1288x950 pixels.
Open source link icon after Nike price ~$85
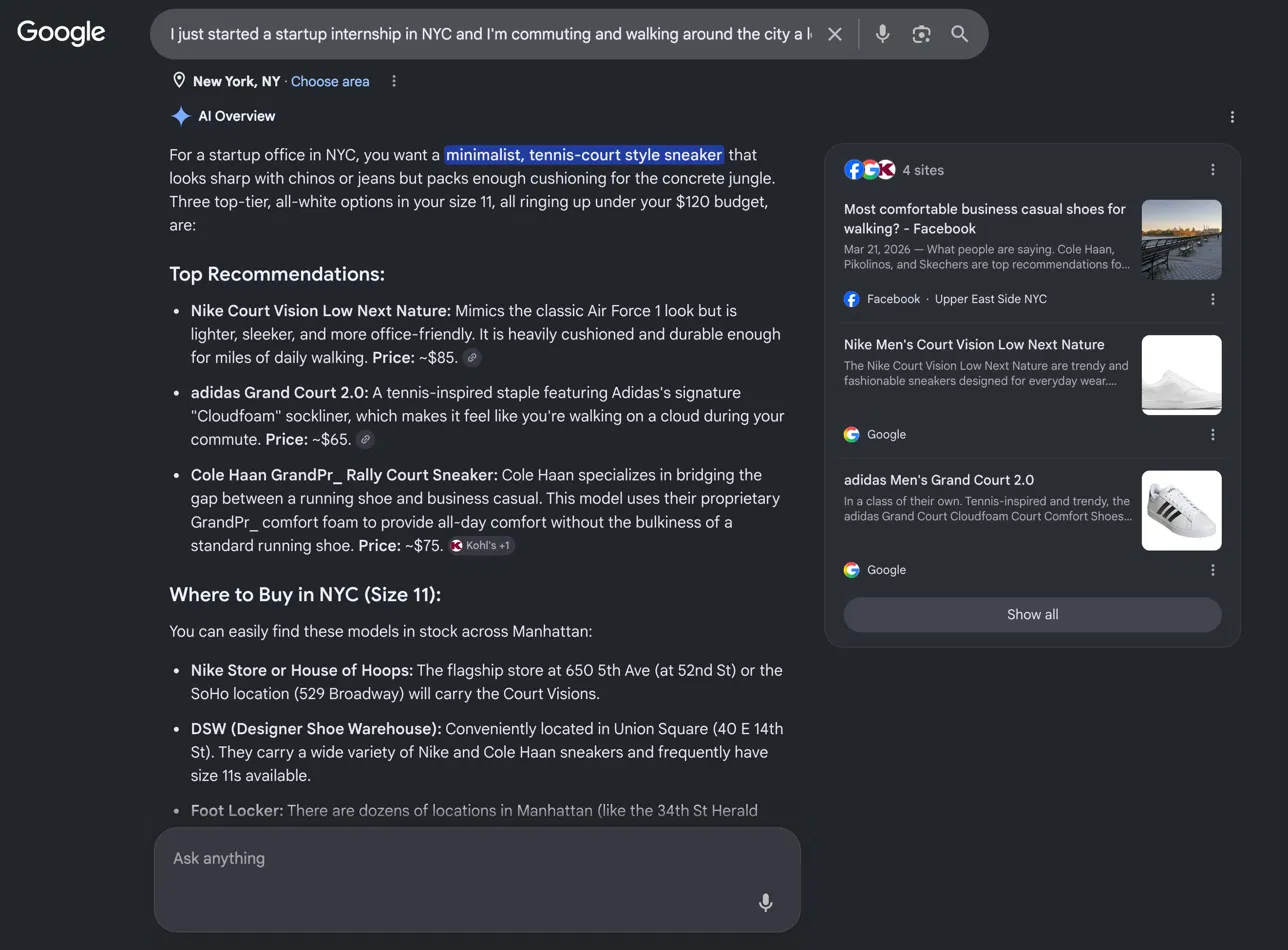[x=472, y=357]
